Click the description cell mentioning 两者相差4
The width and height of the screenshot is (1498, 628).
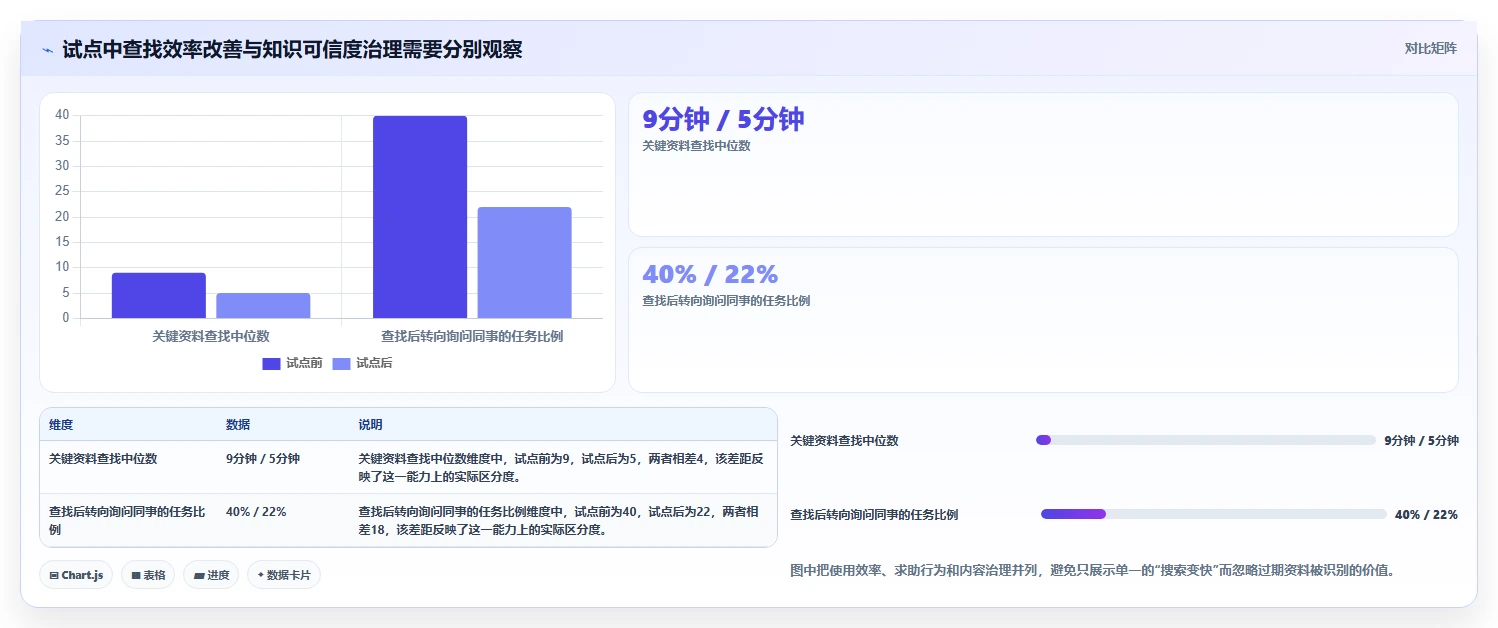(561, 467)
